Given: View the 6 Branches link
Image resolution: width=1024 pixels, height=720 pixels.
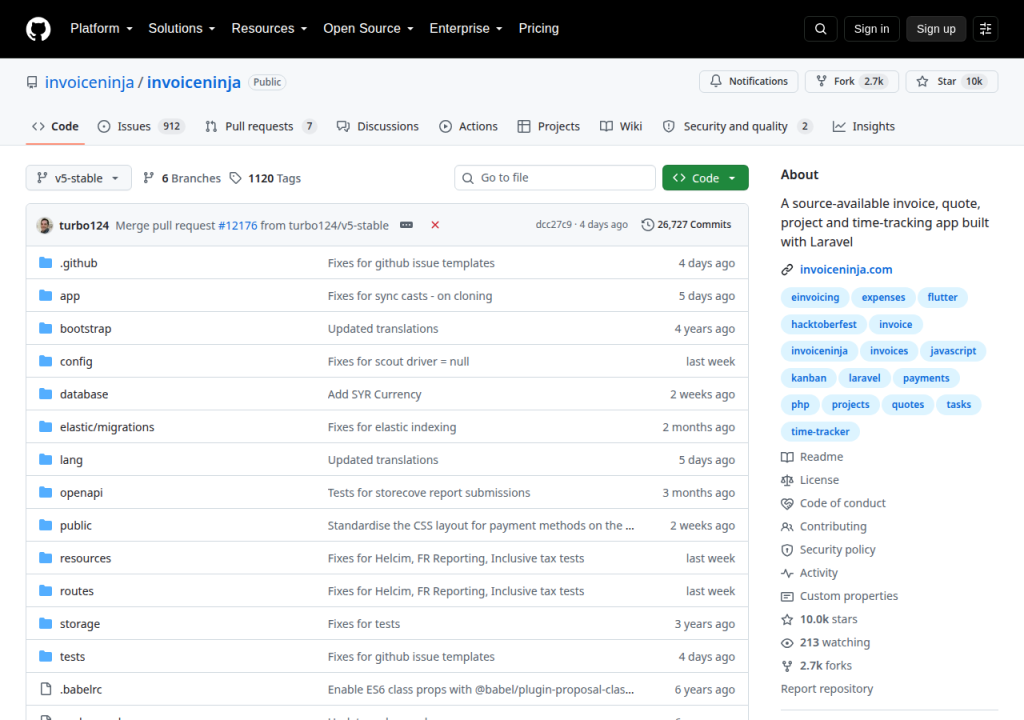Looking at the screenshot, I should [182, 178].
